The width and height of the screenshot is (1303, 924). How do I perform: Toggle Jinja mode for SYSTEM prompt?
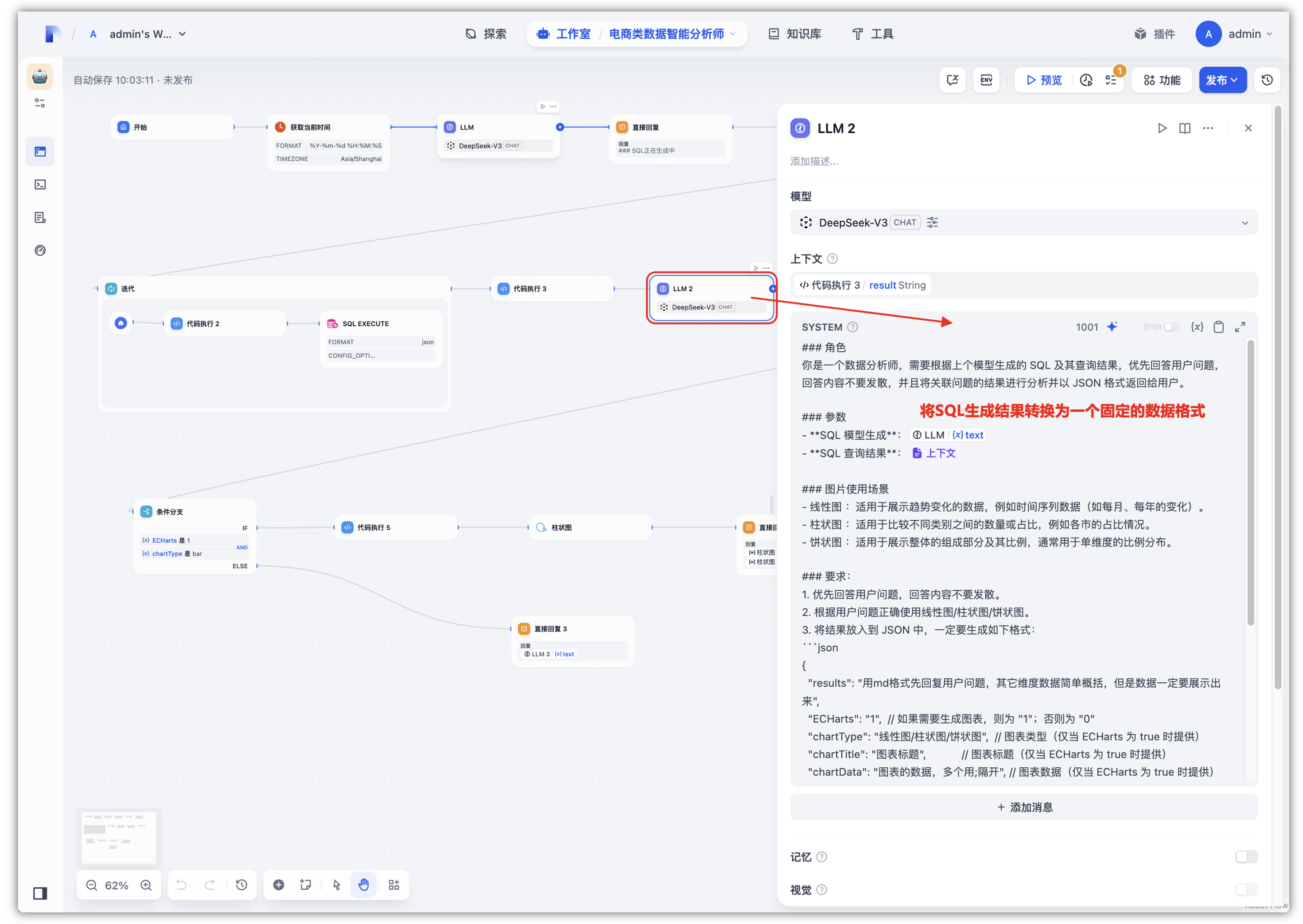(1172, 327)
